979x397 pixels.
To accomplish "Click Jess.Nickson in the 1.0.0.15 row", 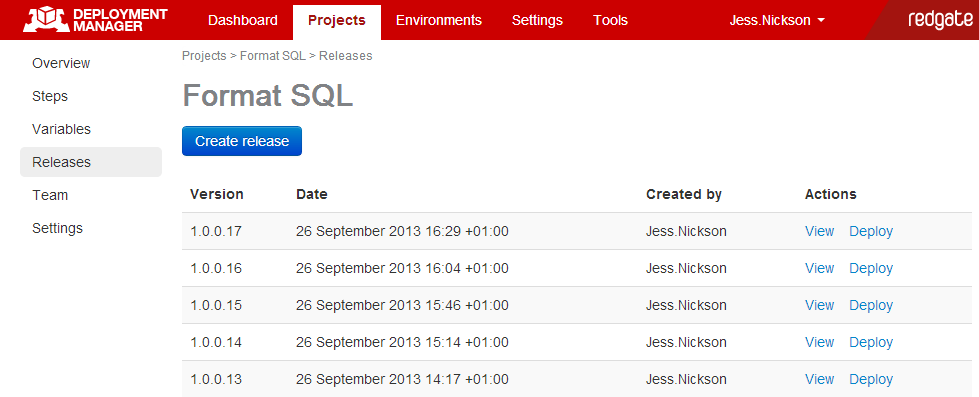I will 686,305.
